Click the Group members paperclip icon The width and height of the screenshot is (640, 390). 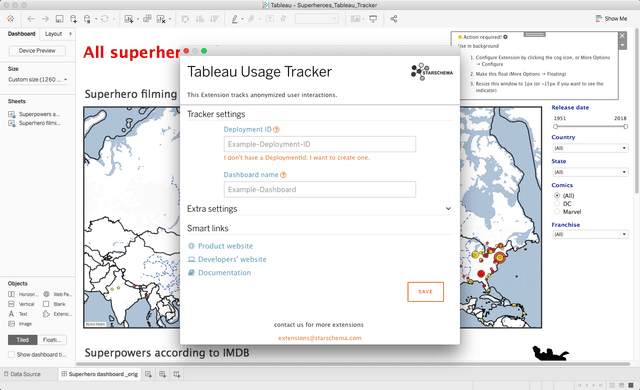tap(251, 19)
